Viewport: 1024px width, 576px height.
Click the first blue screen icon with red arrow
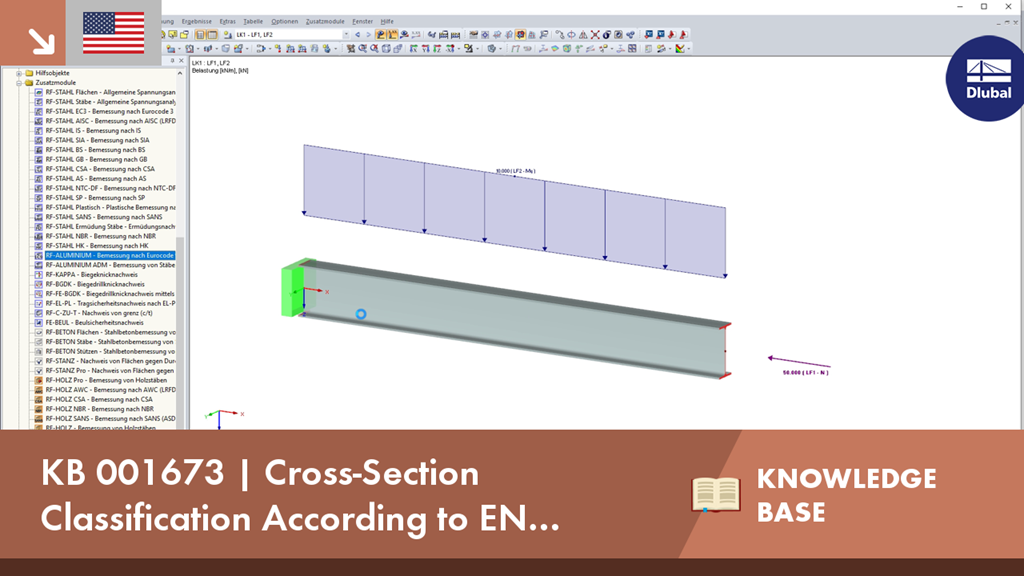pyautogui.click(x=648, y=35)
